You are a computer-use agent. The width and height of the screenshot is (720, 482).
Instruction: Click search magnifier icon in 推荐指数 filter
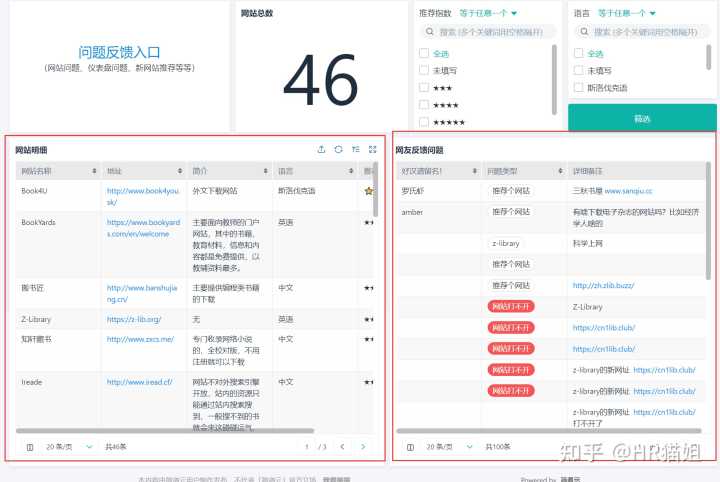point(429,31)
